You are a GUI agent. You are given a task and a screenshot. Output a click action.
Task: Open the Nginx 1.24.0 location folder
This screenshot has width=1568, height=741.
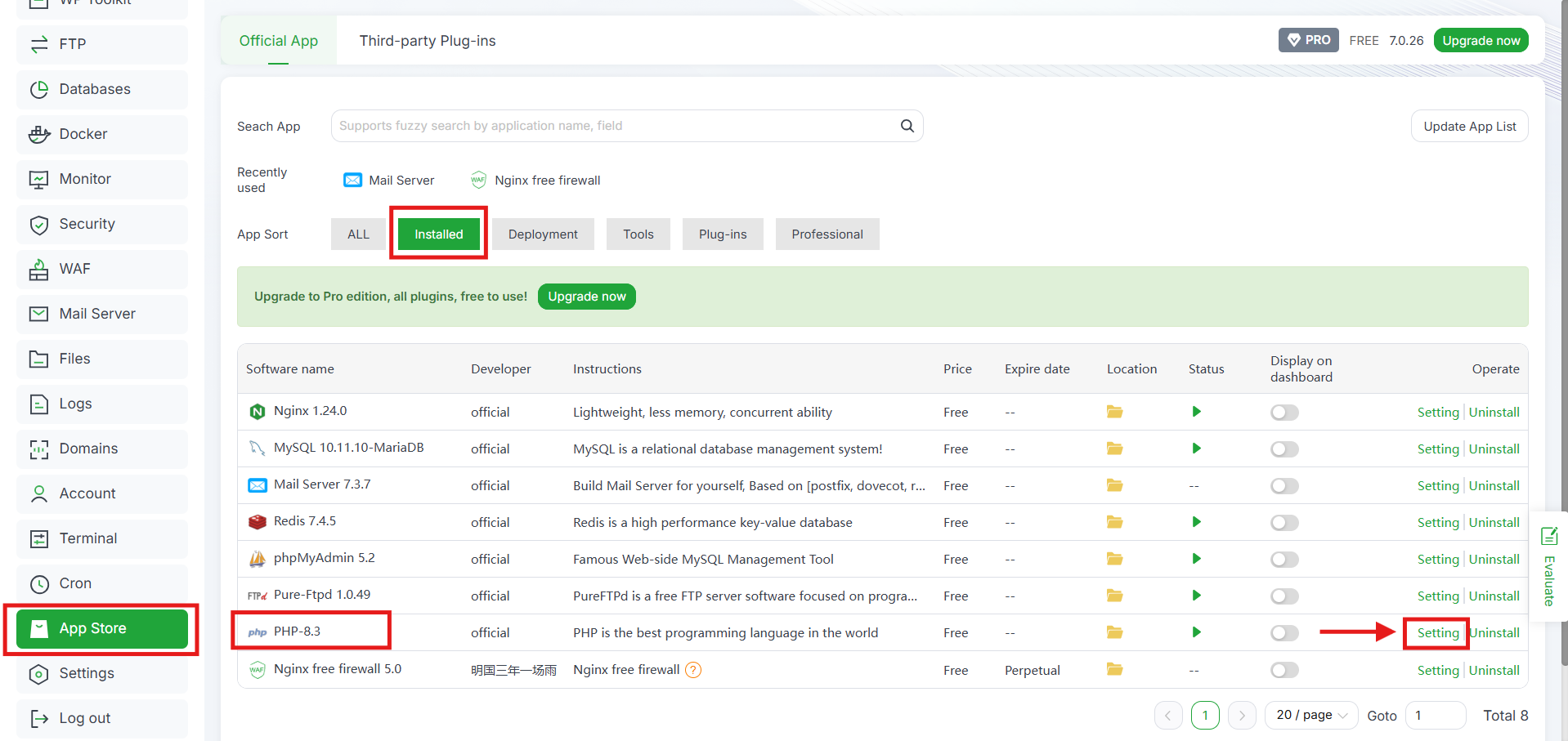[1114, 412]
